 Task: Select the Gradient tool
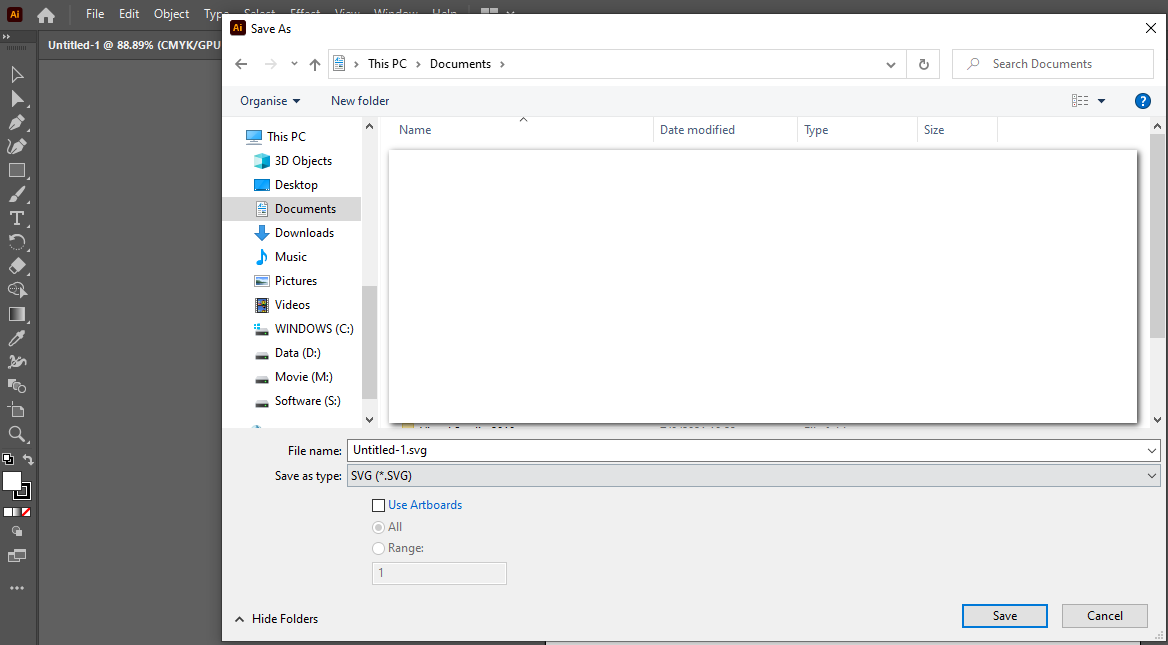tap(16, 314)
